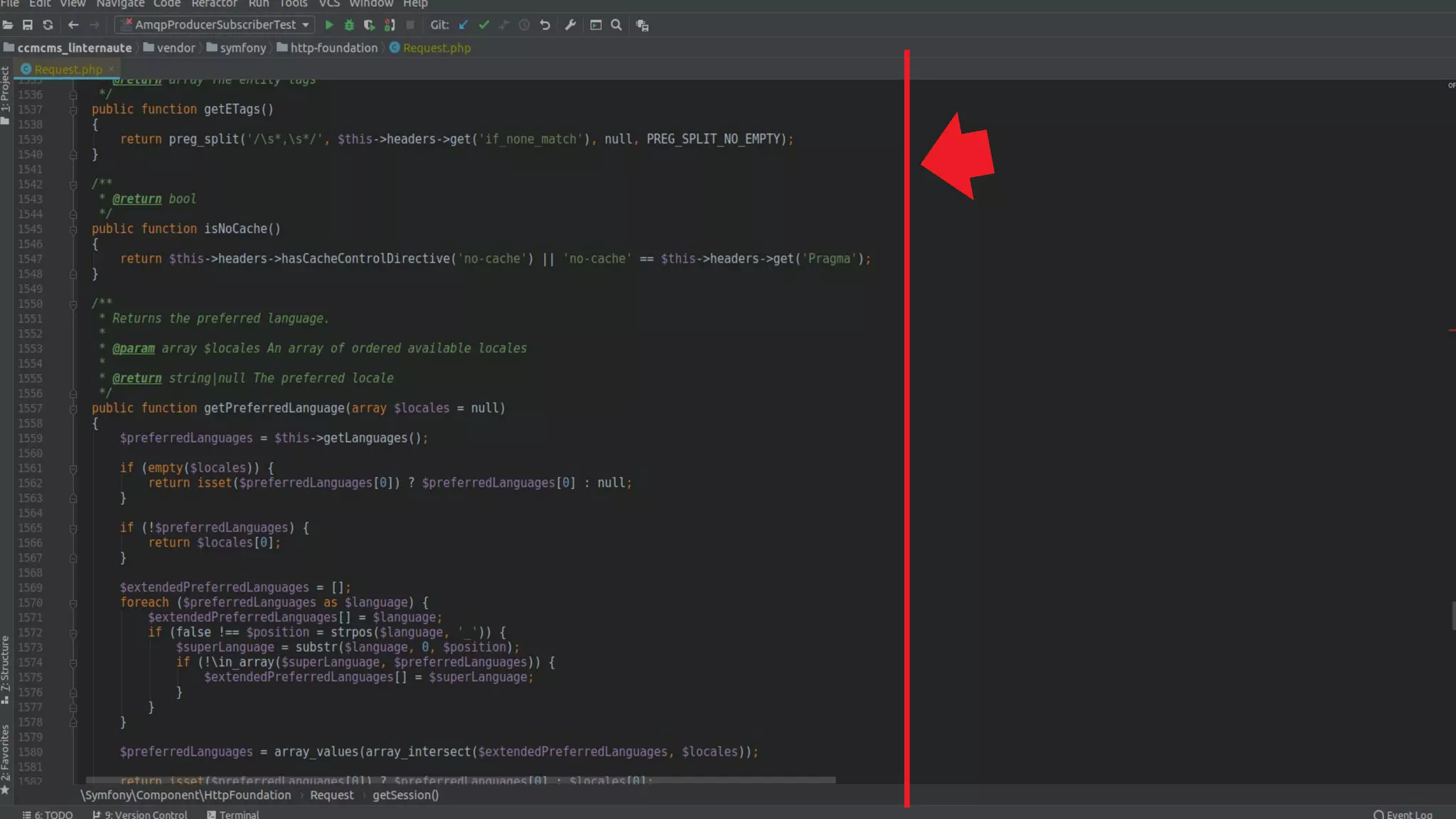Image resolution: width=1456 pixels, height=819 pixels.
Task: Open settings via wrench icon
Action: (x=570, y=25)
